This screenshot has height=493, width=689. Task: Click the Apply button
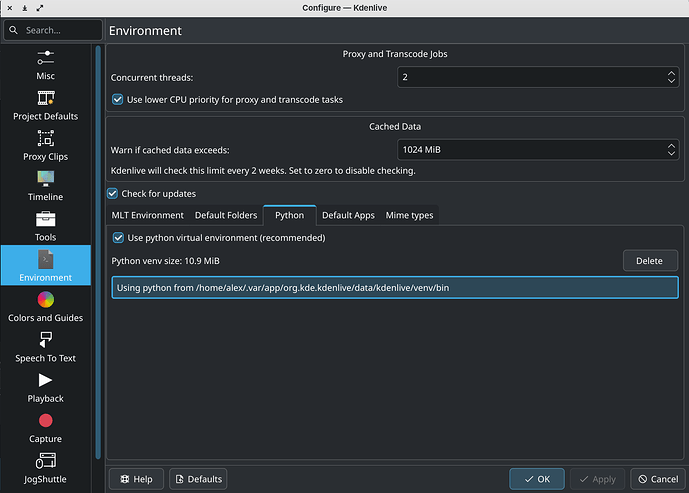598,479
